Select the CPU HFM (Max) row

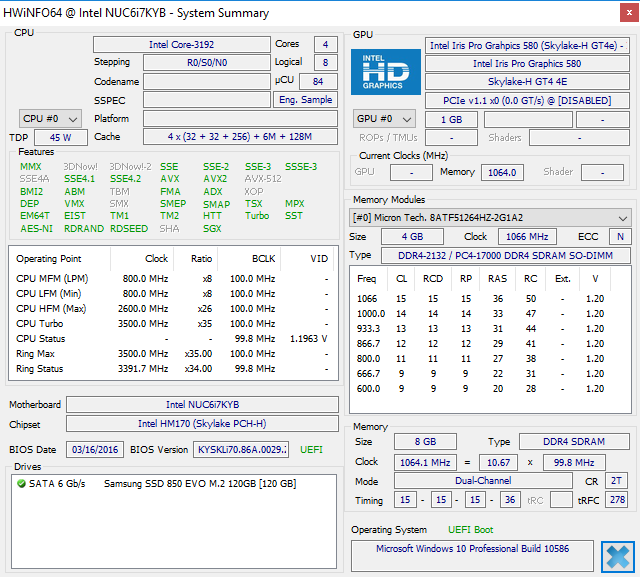[x=172, y=309]
